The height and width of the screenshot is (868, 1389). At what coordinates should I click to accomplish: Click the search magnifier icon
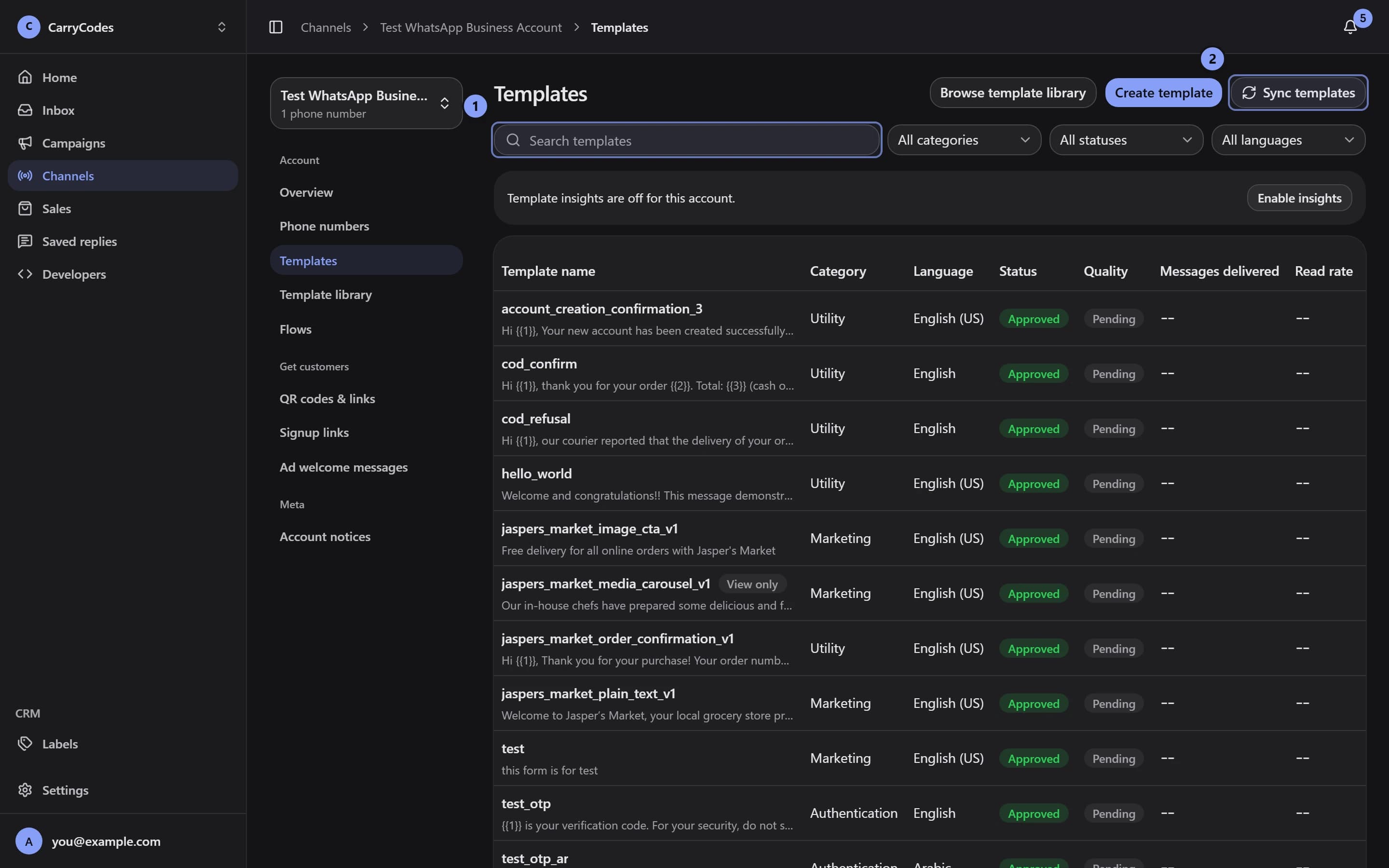[x=513, y=140]
